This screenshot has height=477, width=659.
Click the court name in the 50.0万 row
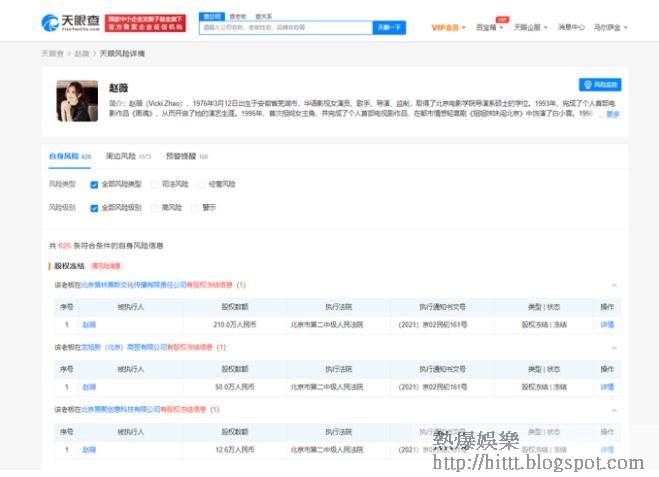[327, 387]
